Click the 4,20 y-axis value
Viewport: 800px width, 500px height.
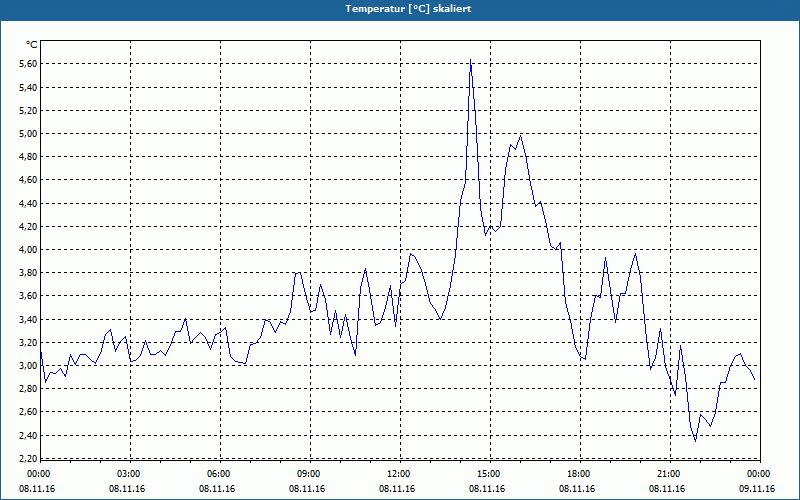point(28,227)
